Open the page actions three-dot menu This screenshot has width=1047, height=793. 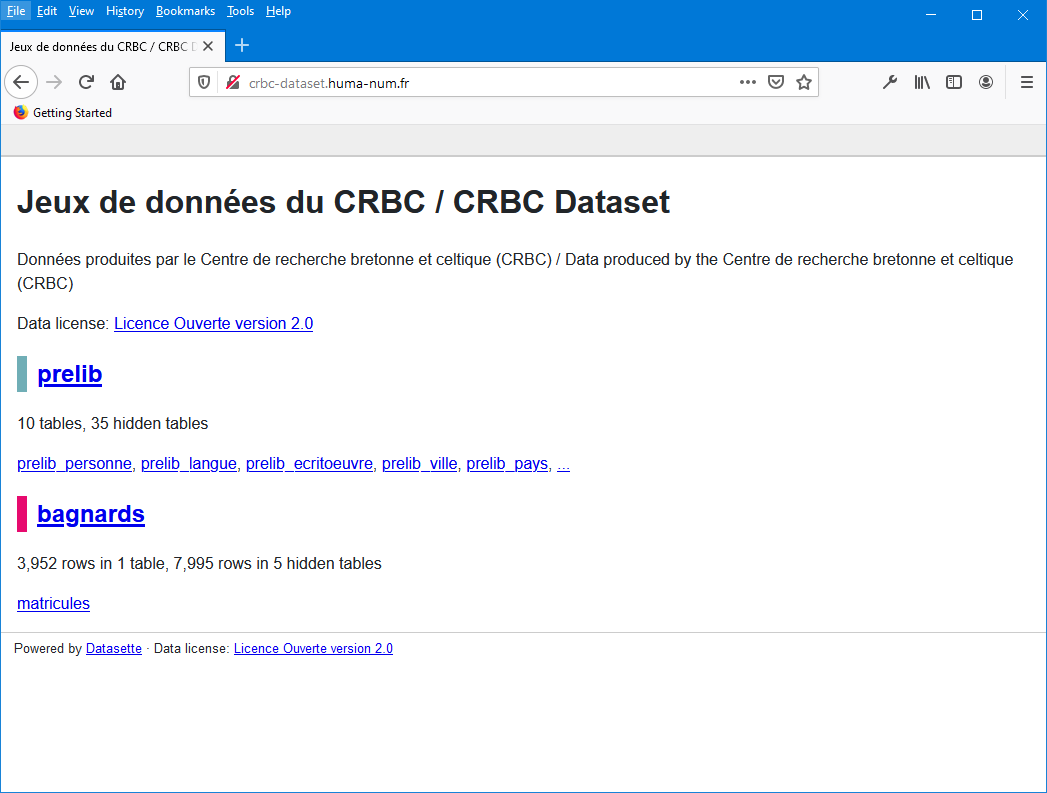tap(748, 82)
